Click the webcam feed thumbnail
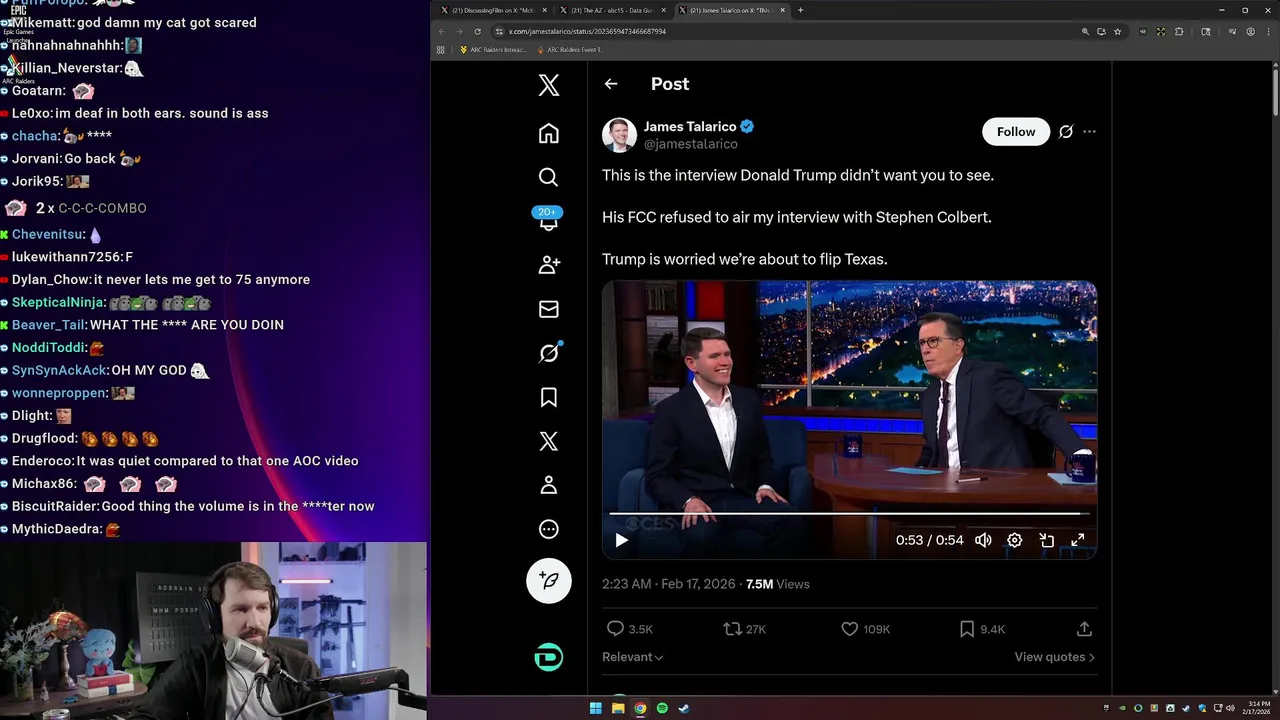Image resolution: width=1280 pixels, height=720 pixels. click(x=213, y=631)
